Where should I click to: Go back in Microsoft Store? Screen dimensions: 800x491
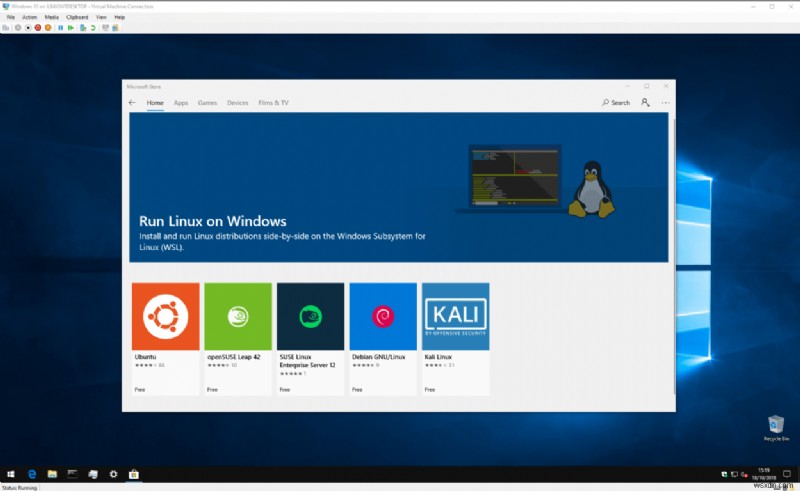pyautogui.click(x=132, y=103)
